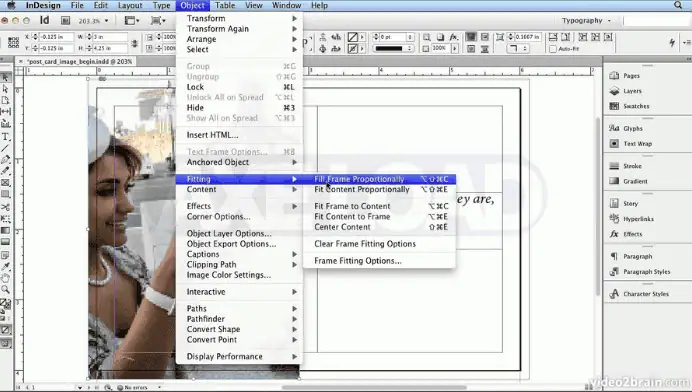Open the Stroke panel
This screenshot has width=692, height=392.
click(x=626, y=166)
